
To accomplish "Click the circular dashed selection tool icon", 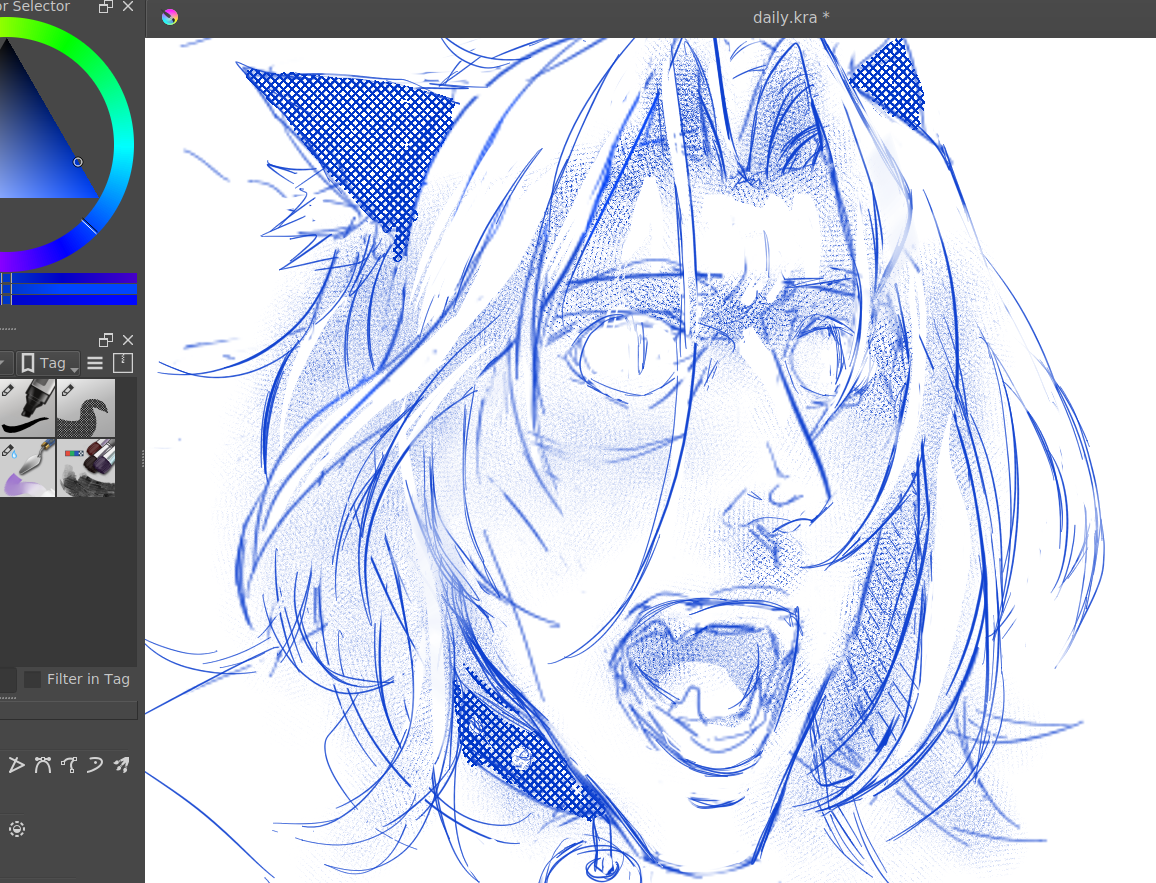I will click(x=16, y=828).
